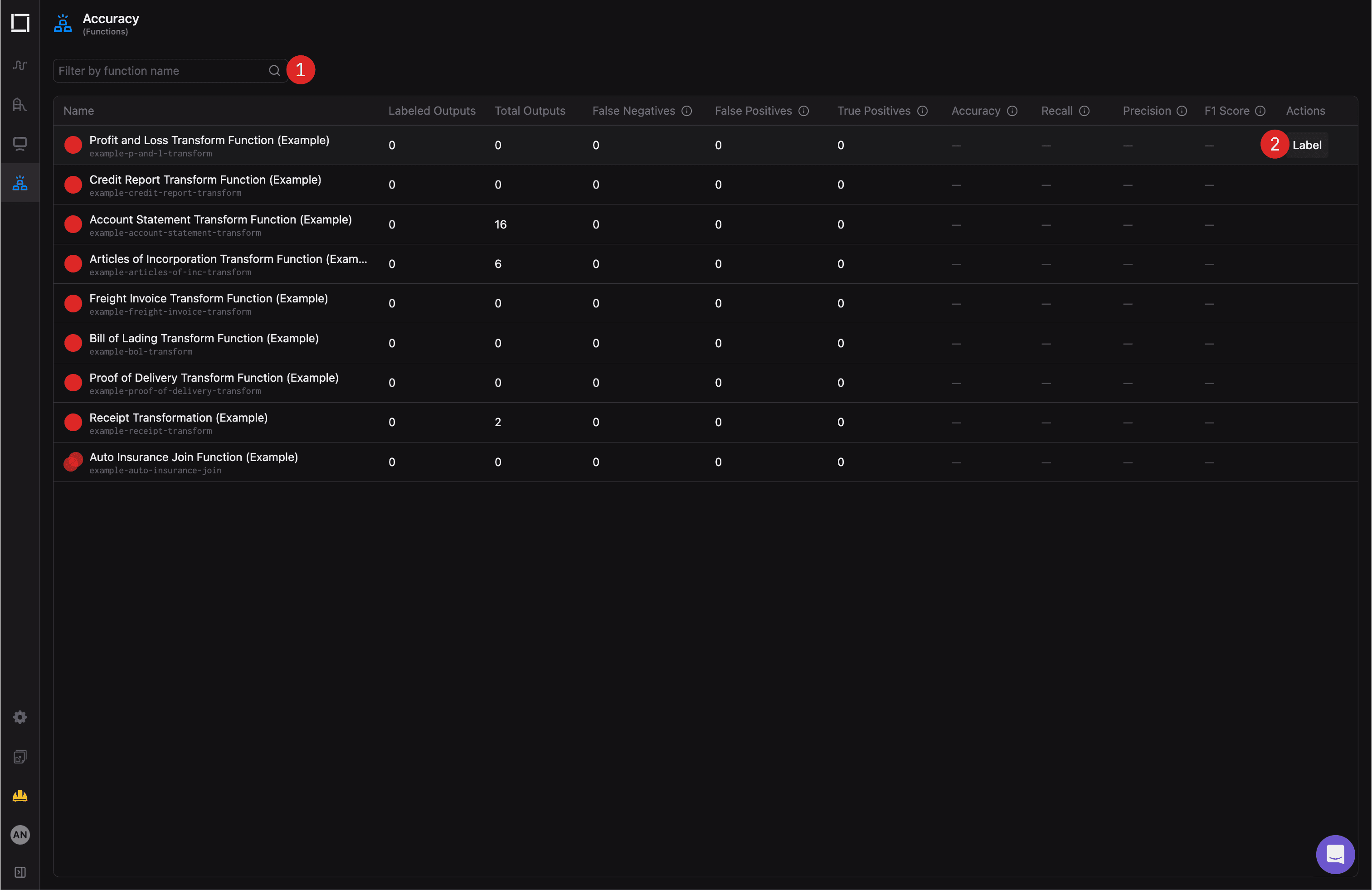Open Settings via the gear icon
1372x890 pixels.
click(20, 716)
